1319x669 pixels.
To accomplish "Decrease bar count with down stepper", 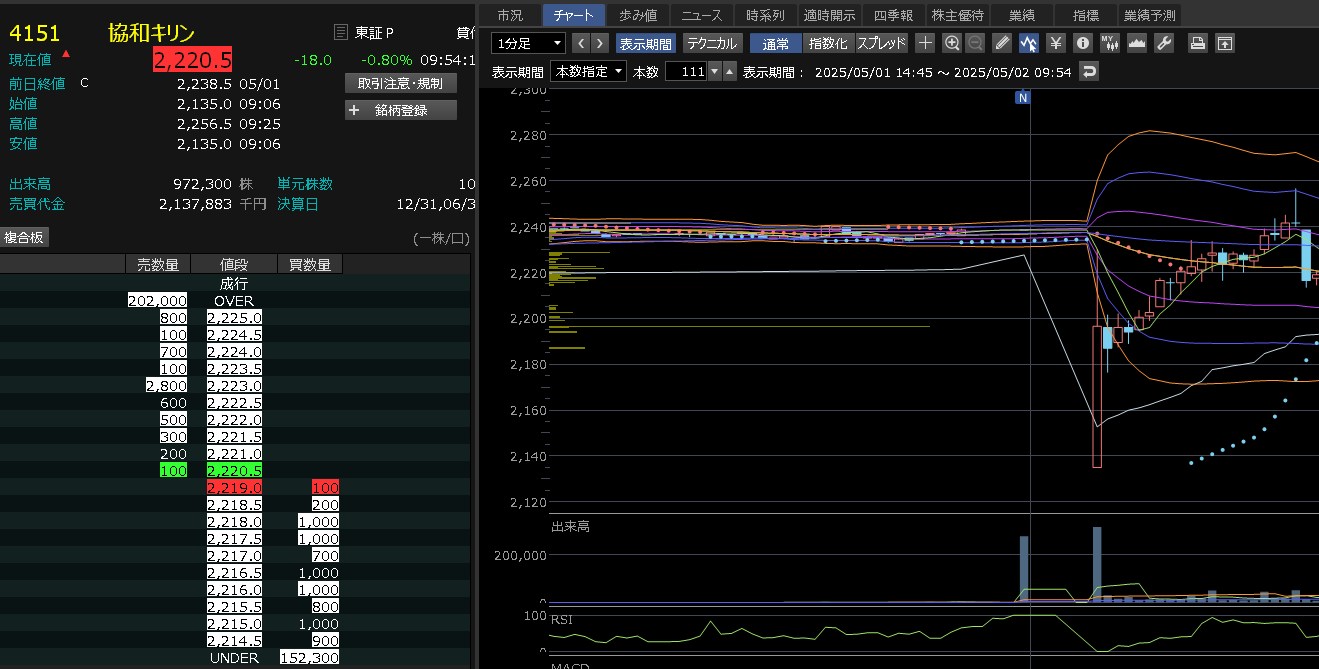I will pyautogui.click(x=714, y=71).
